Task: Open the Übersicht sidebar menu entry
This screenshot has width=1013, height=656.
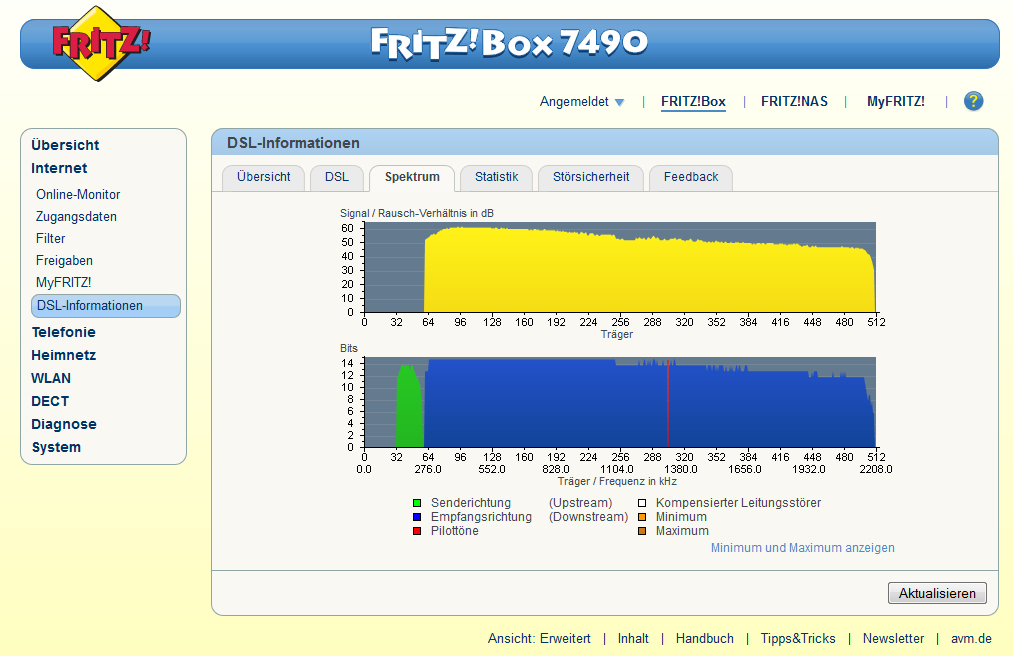Action: [x=65, y=145]
